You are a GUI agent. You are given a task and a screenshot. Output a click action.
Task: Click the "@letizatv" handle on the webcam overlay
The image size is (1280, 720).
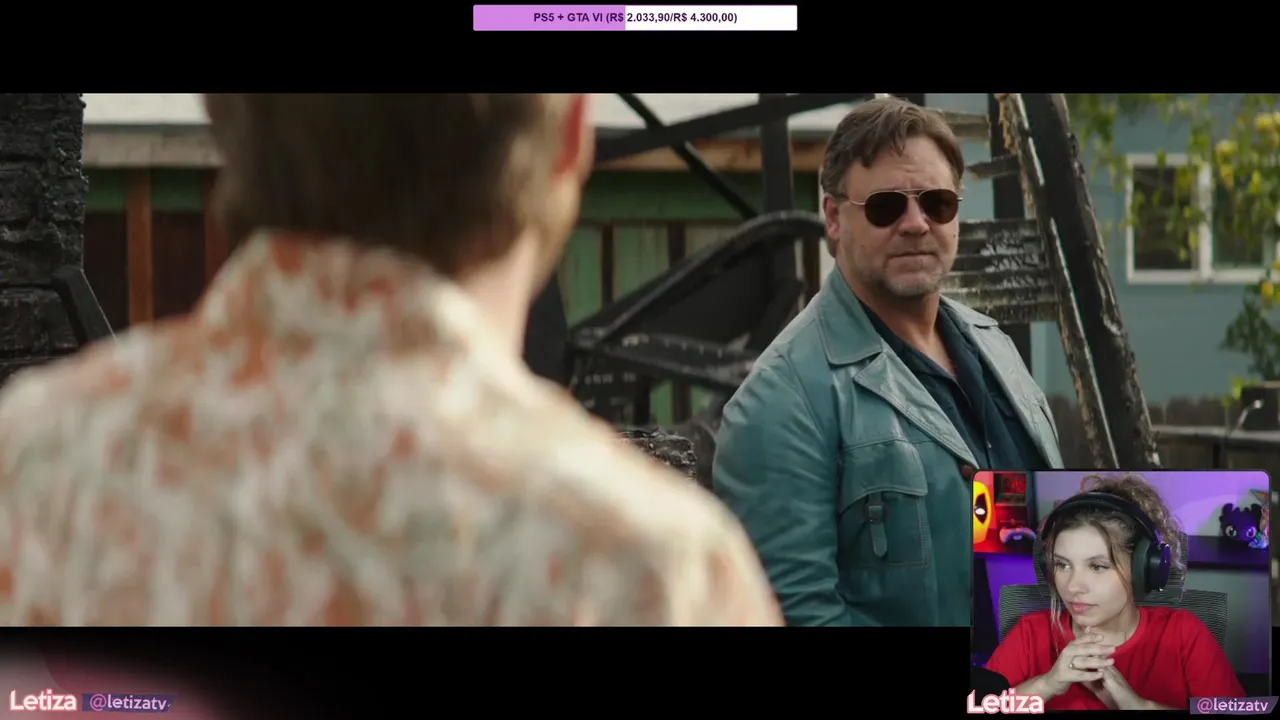point(1232,705)
